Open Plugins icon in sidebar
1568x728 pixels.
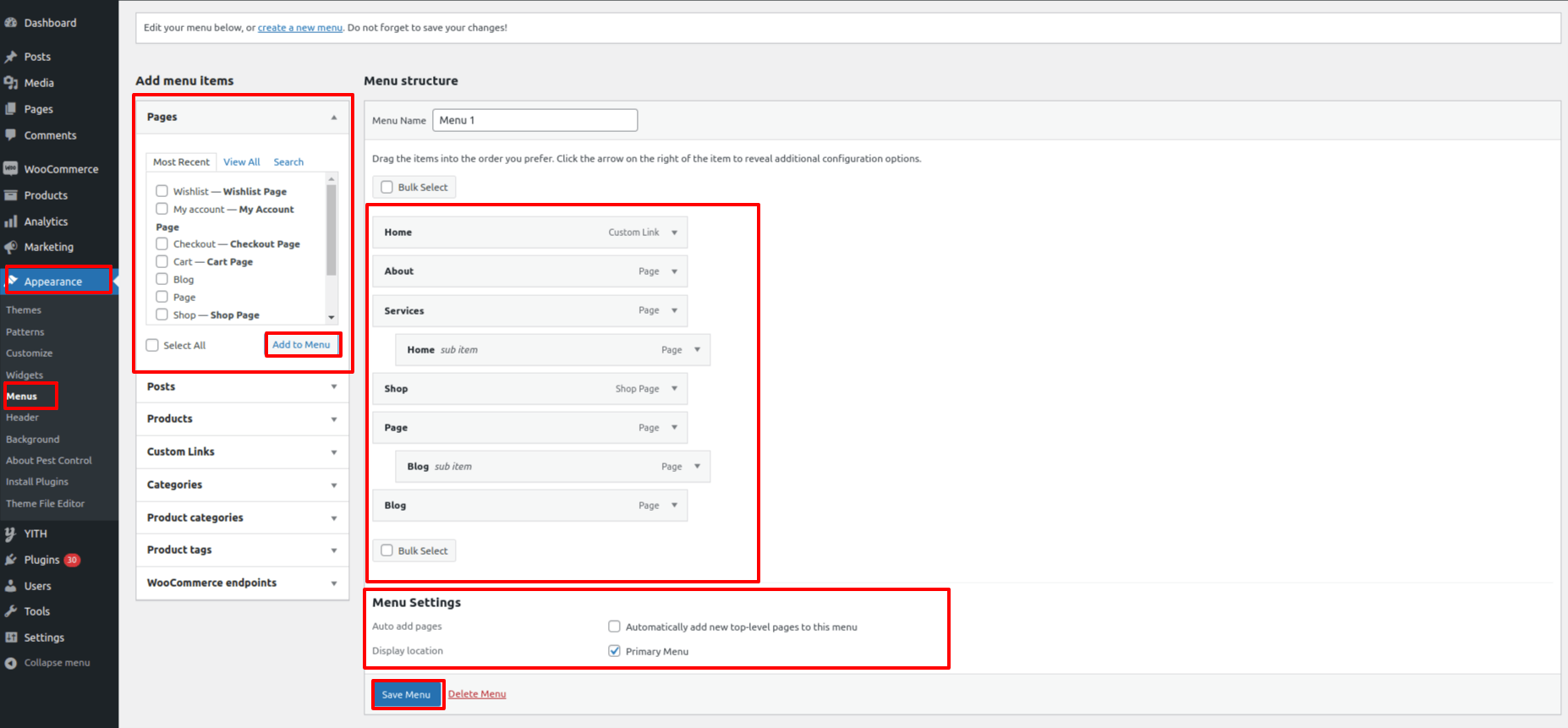pos(11,560)
